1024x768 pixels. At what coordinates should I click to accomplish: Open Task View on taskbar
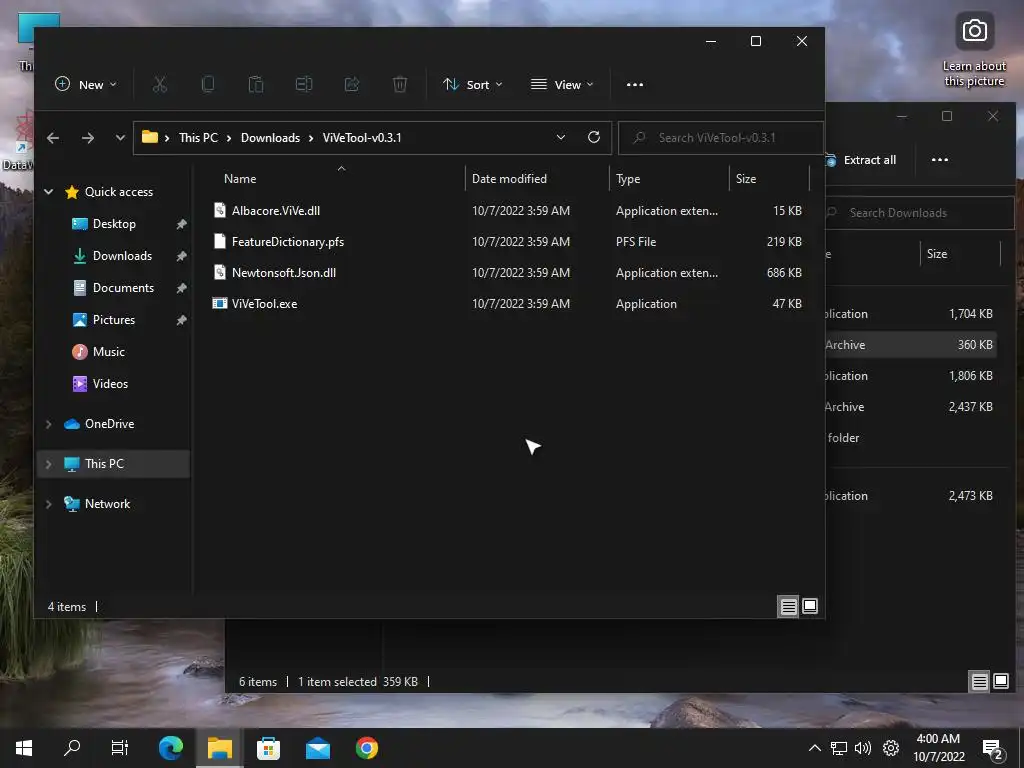[120, 748]
